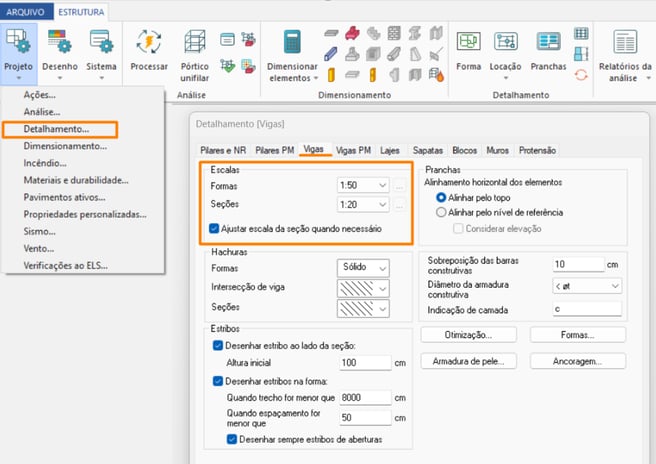Uncheck Desenhar estribo ao lado da seção

(219, 346)
